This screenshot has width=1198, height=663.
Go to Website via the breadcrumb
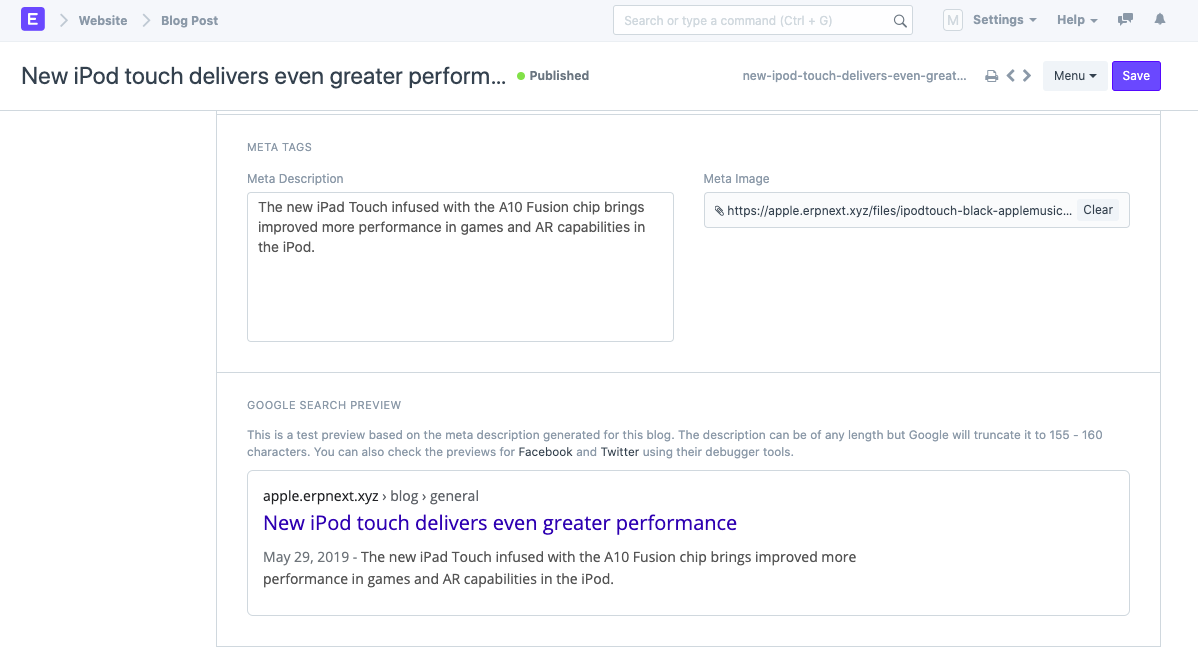102,19
